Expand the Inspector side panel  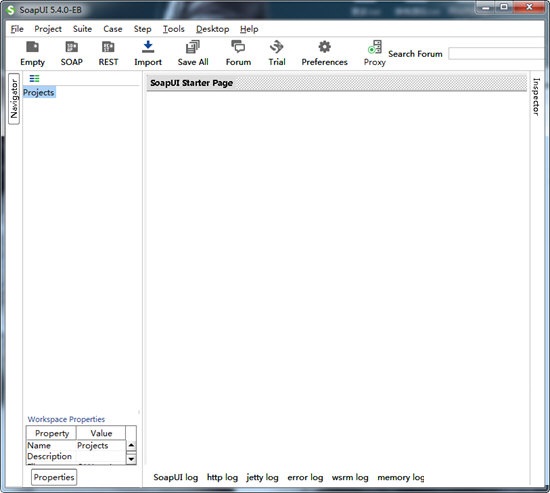pyautogui.click(x=536, y=96)
